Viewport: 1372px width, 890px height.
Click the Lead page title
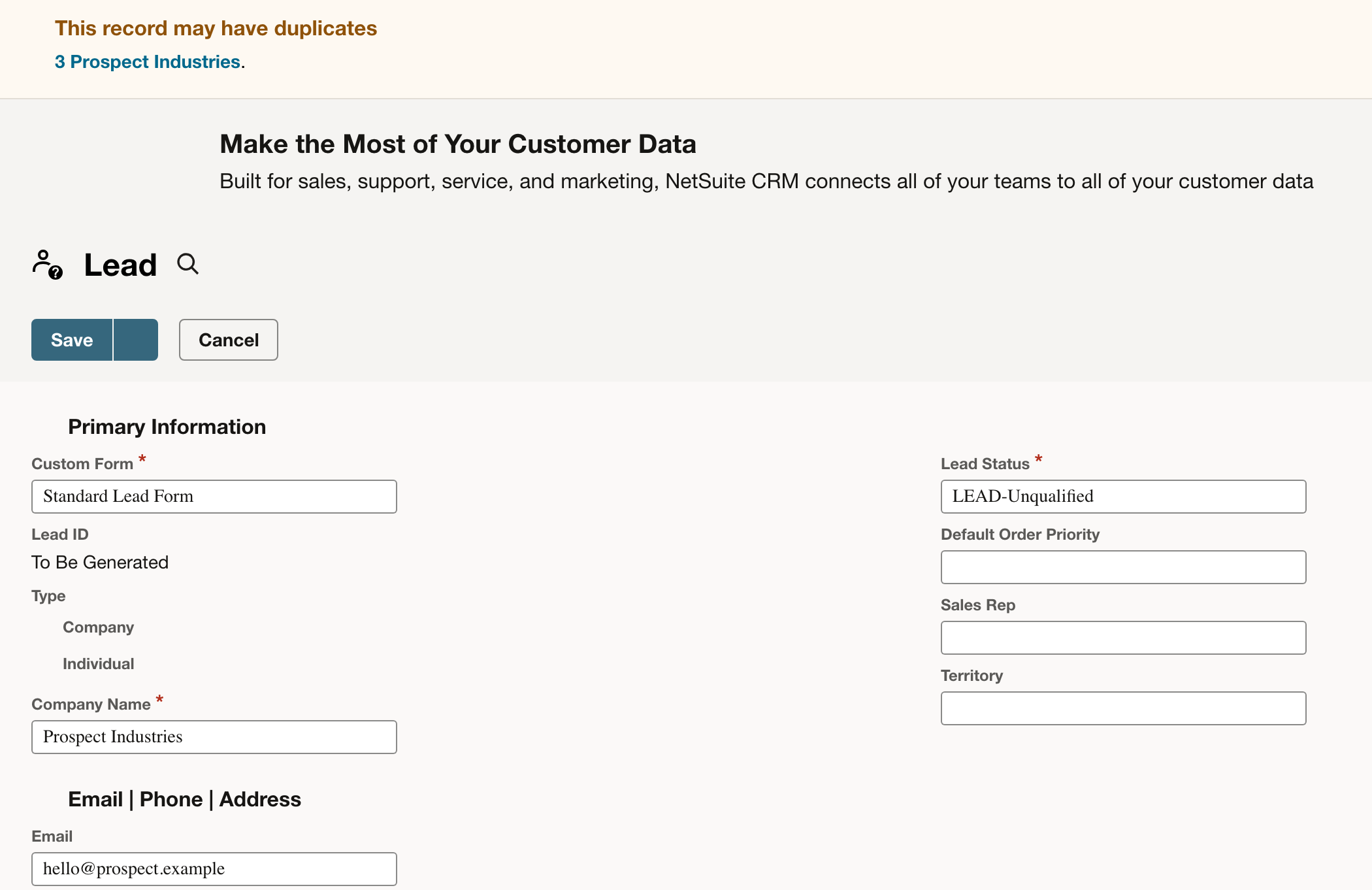[x=120, y=265]
